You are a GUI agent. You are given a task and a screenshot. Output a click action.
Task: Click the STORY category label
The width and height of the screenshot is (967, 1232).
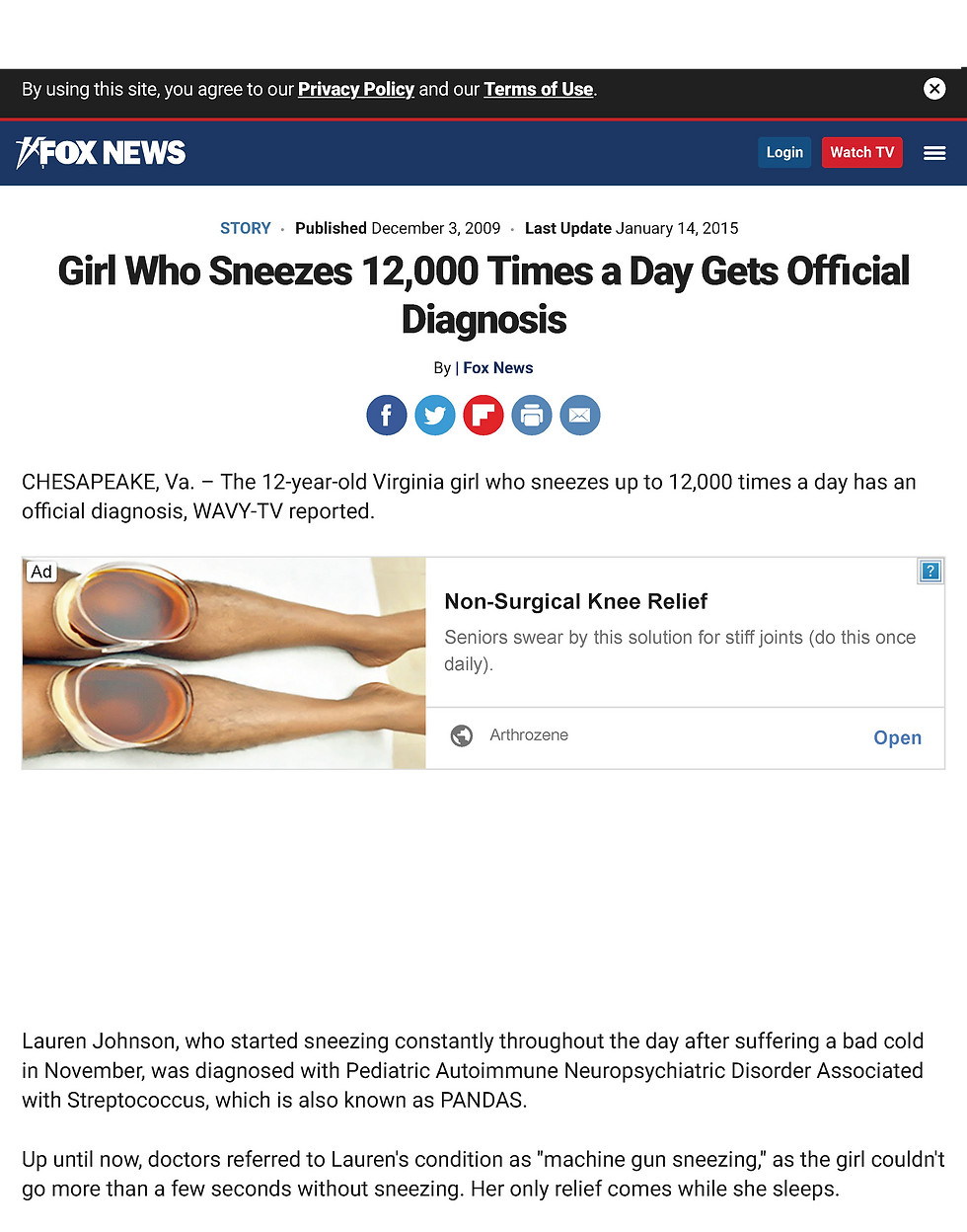(x=246, y=228)
